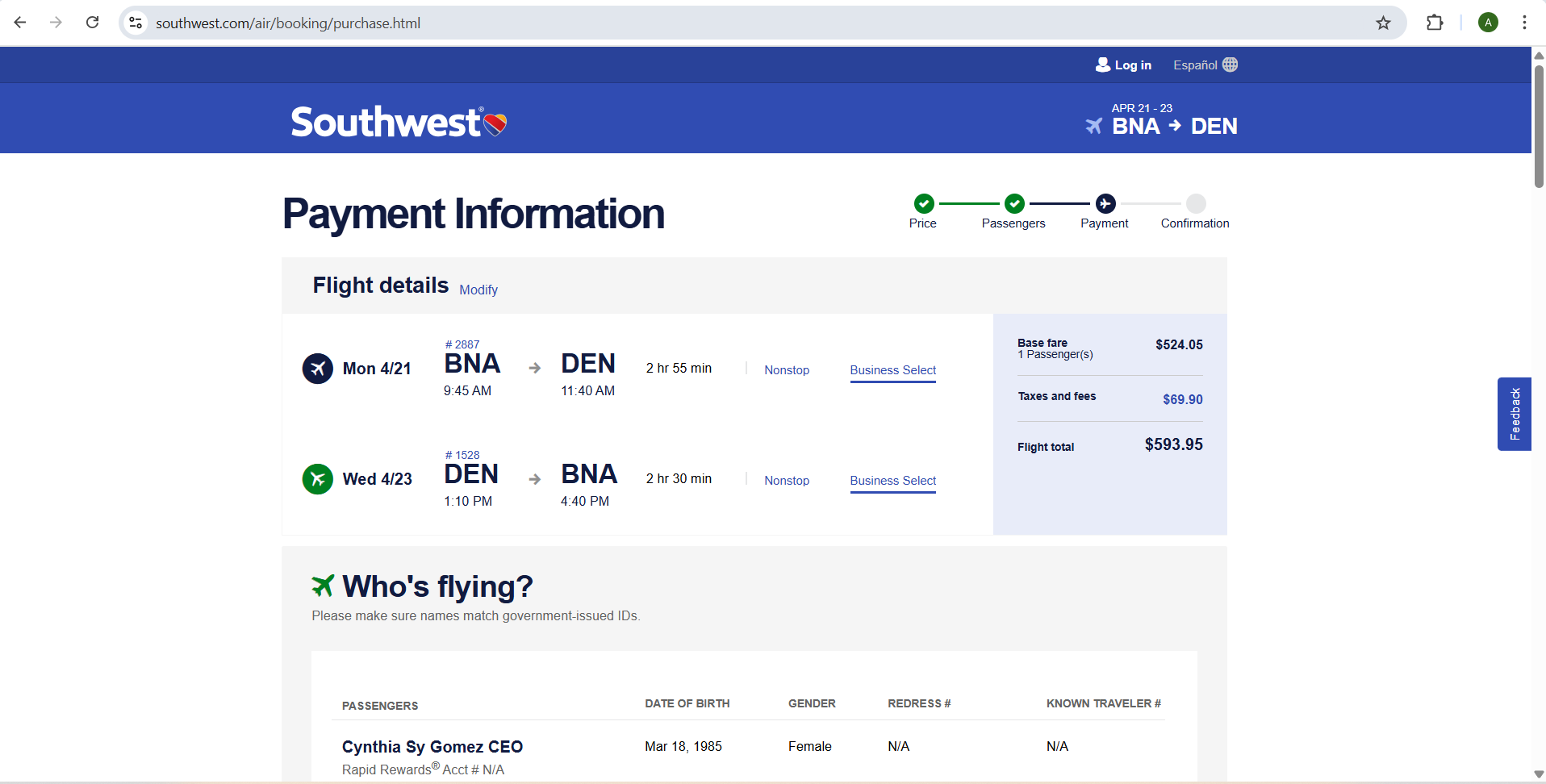1546x784 pixels.
Task: Modify the flight details
Action: pos(478,290)
